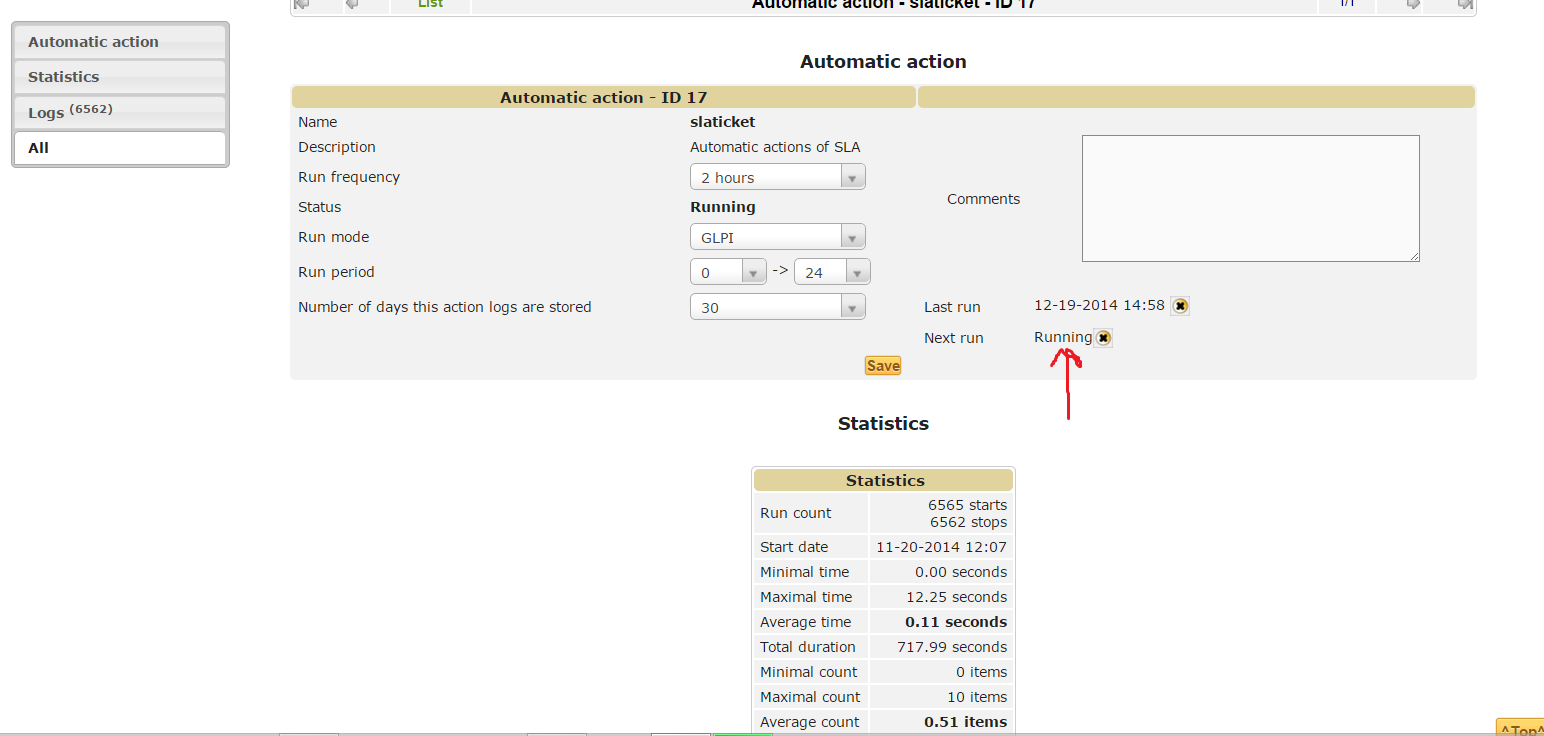Open the Run period end hour dropdown
Image resolution: width=1544 pixels, height=736 pixels.
[832, 272]
